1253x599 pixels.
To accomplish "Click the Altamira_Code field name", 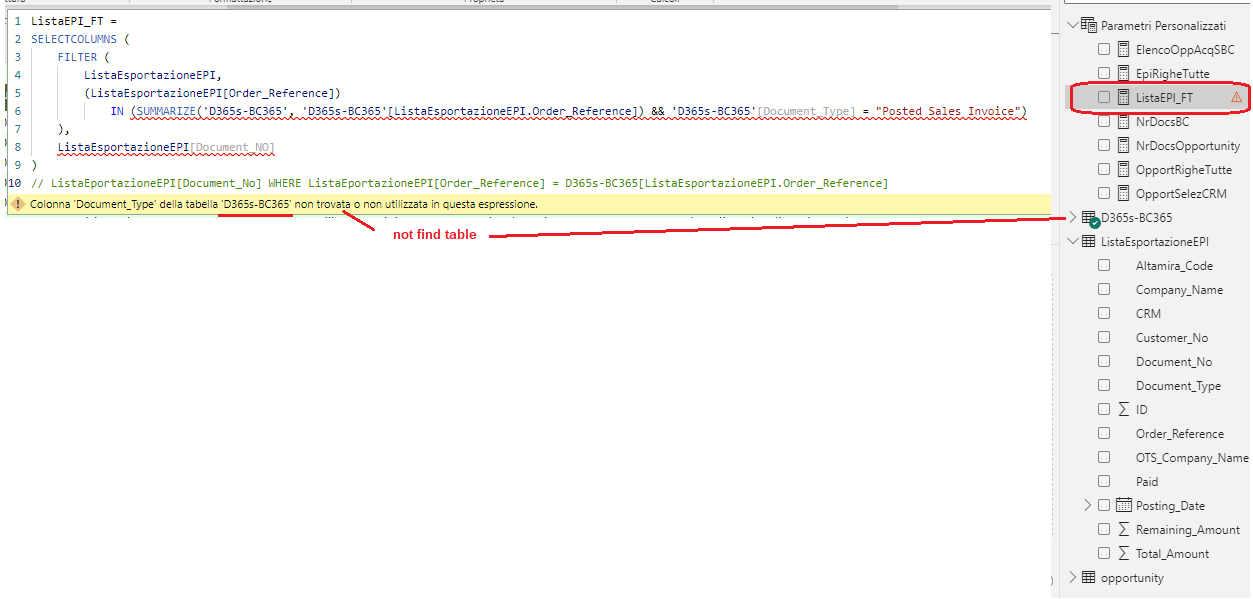I will pyautogui.click(x=1174, y=265).
